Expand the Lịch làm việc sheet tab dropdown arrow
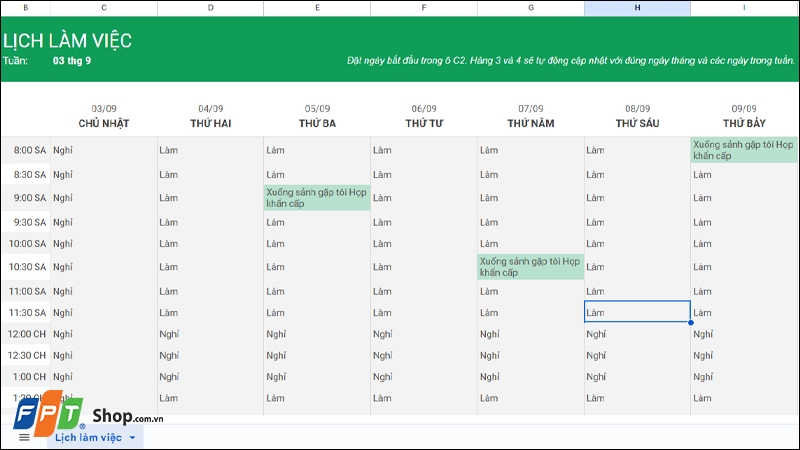The image size is (800, 450). tap(132, 438)
